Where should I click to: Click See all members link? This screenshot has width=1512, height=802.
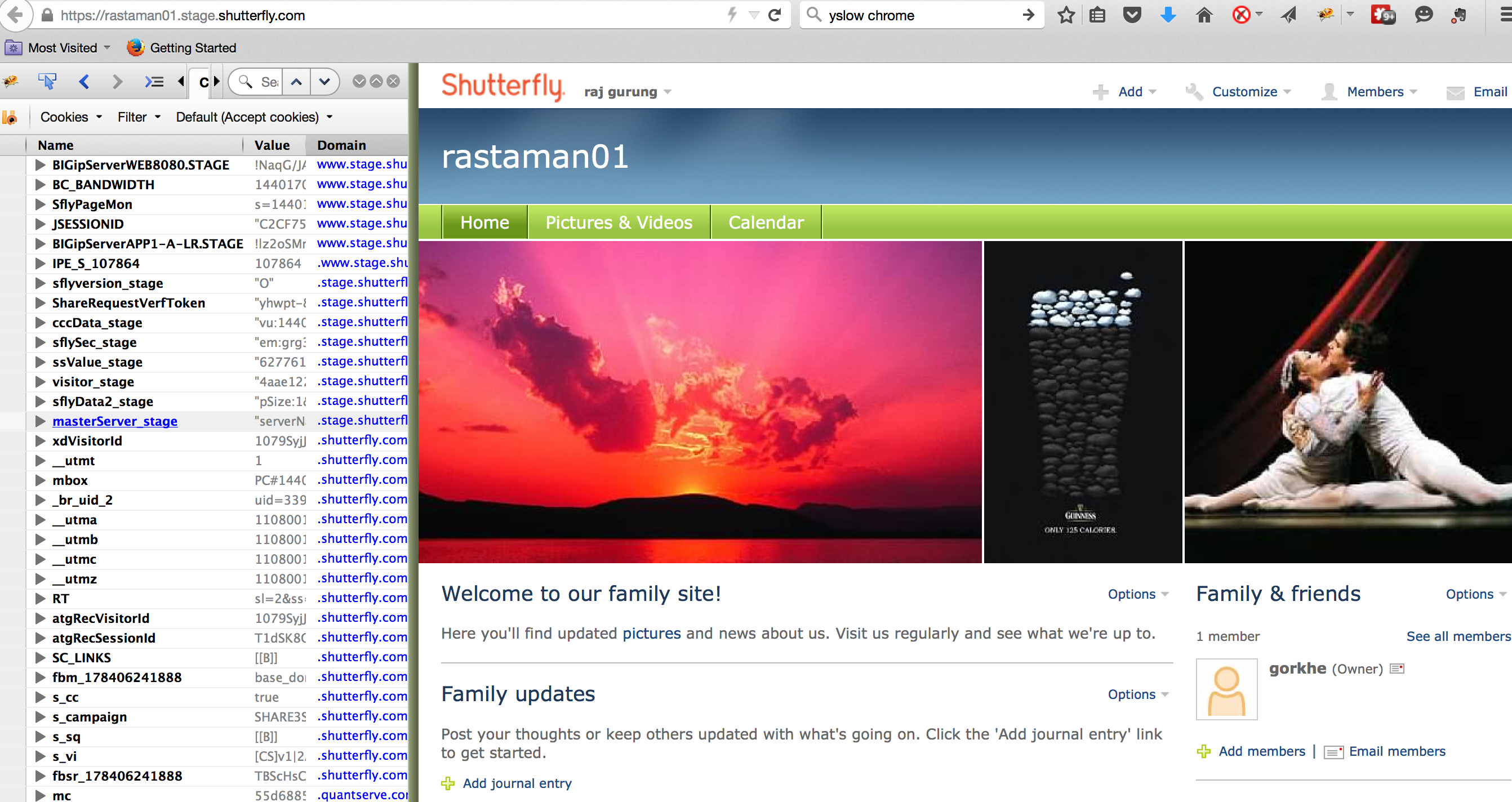tap(1458, 636)
